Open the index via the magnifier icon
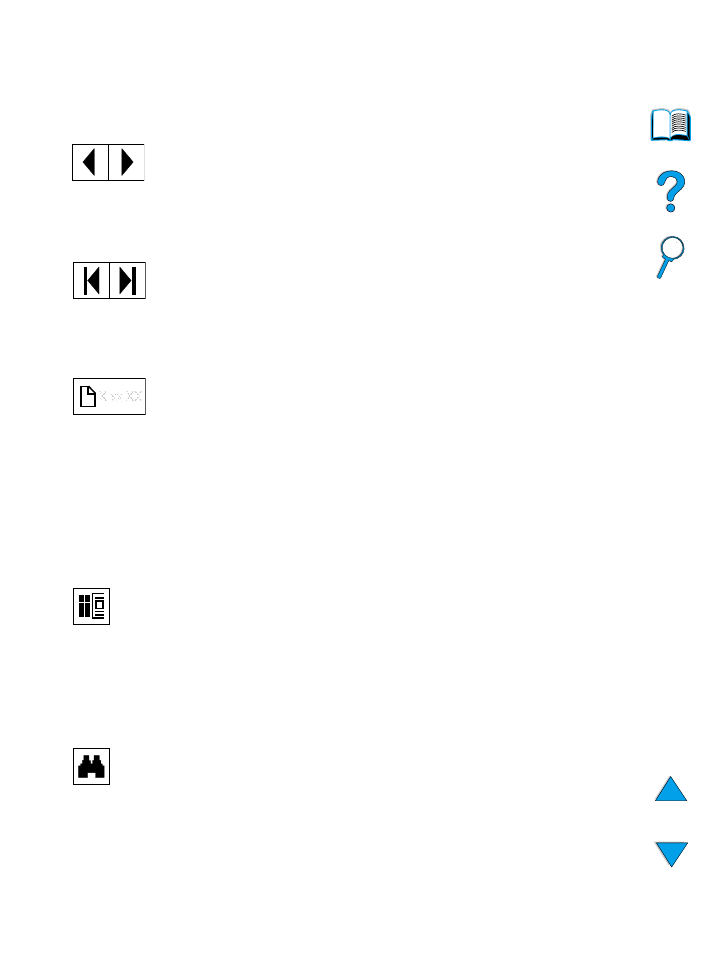 pyautogui.click(x=670, y=257)
